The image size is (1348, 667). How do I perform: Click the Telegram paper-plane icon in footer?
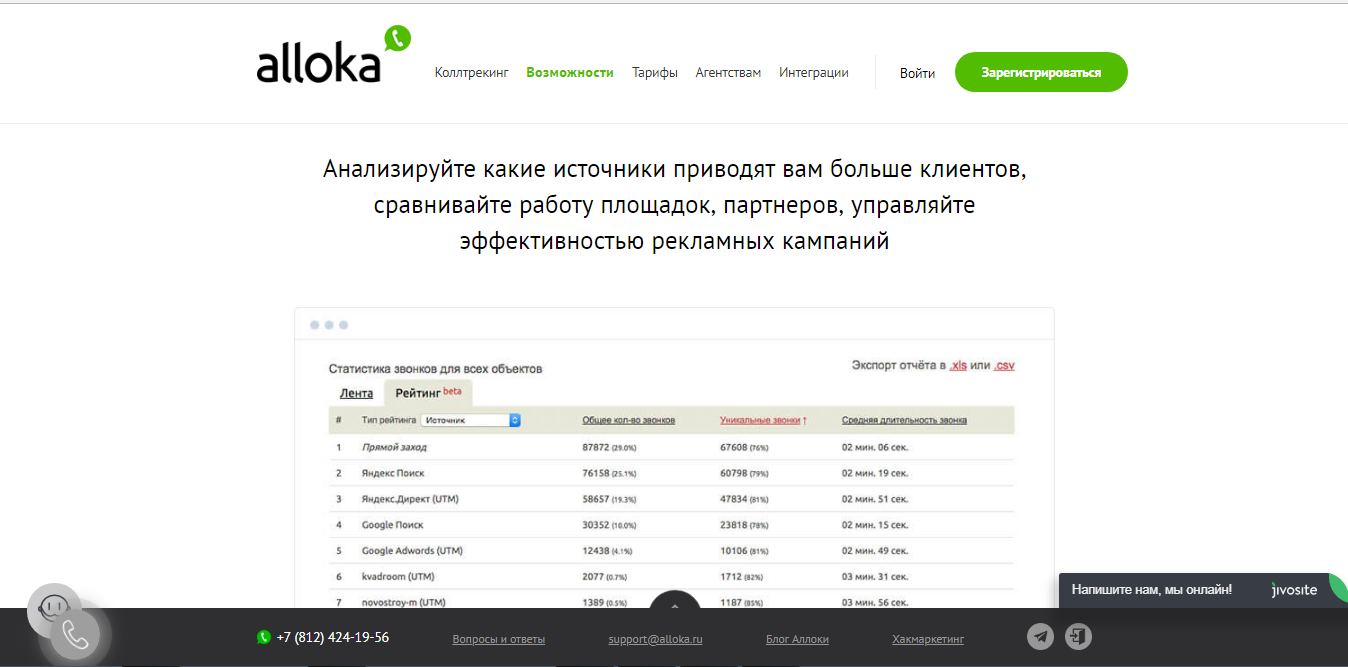(x=1040, y=636)
